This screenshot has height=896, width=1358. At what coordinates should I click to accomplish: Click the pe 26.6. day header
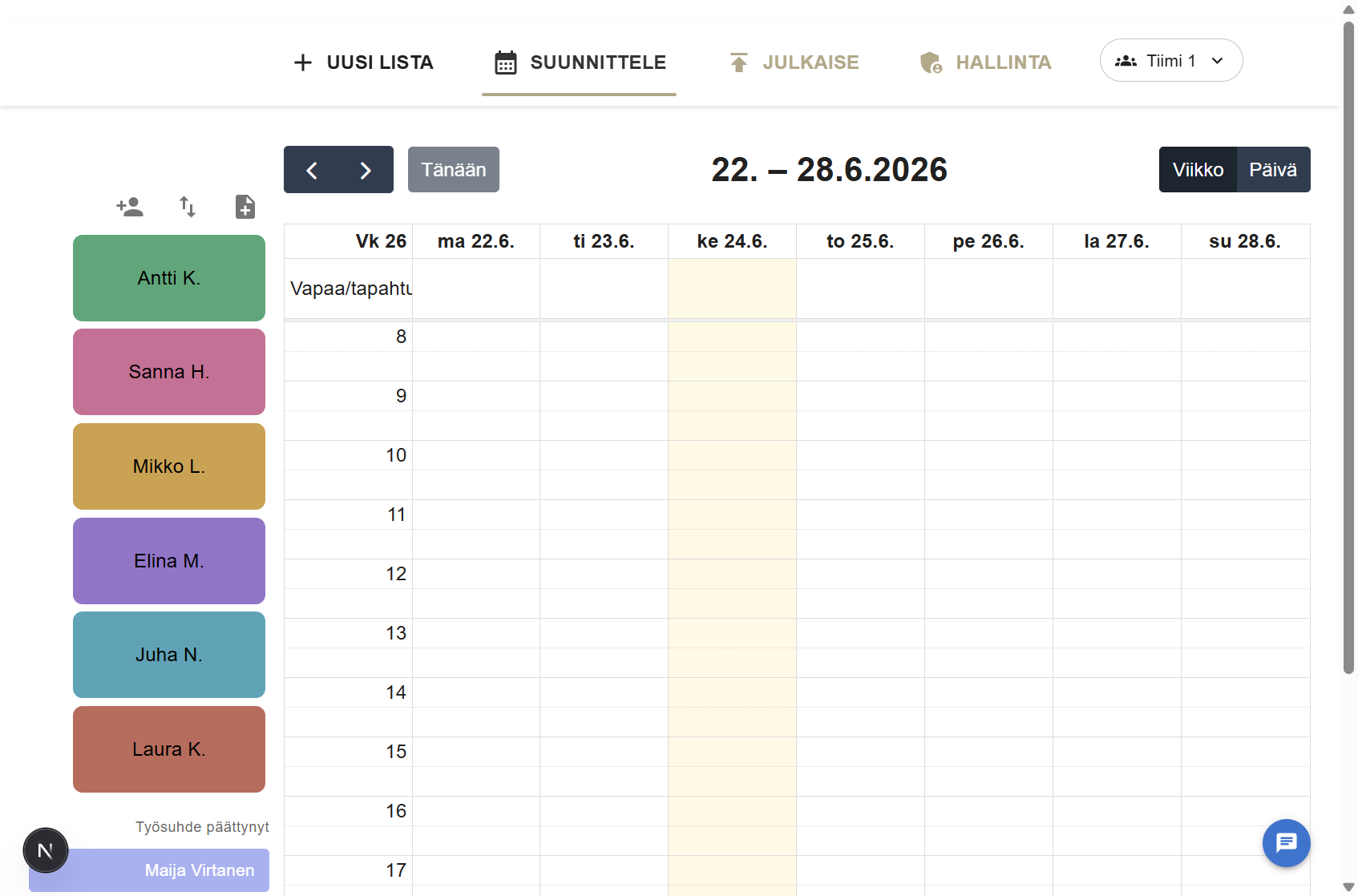coord(989,241)
